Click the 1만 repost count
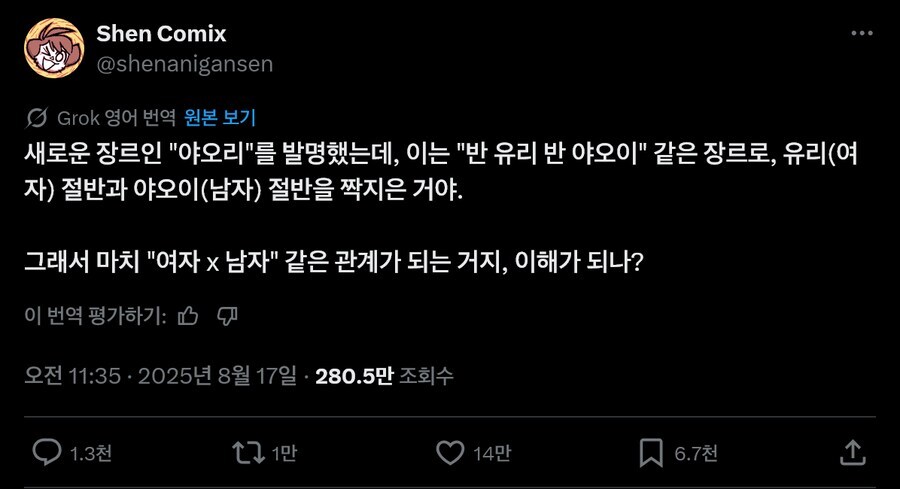This screenshot has height=489, width=900. tap(284, 454)
